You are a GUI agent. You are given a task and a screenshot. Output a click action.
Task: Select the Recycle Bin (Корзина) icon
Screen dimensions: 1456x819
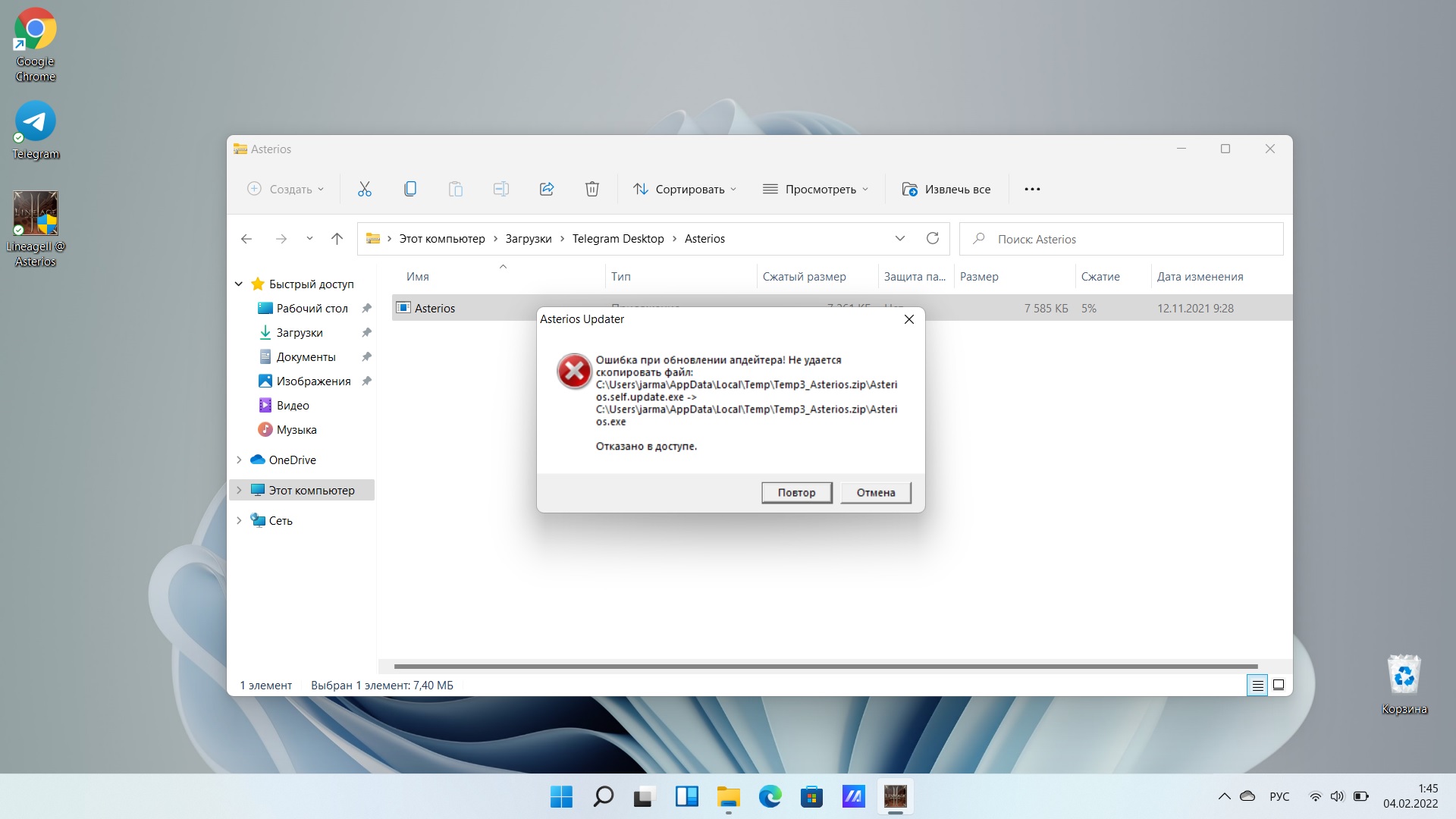pyautogui.click(x=1404, y=684)
